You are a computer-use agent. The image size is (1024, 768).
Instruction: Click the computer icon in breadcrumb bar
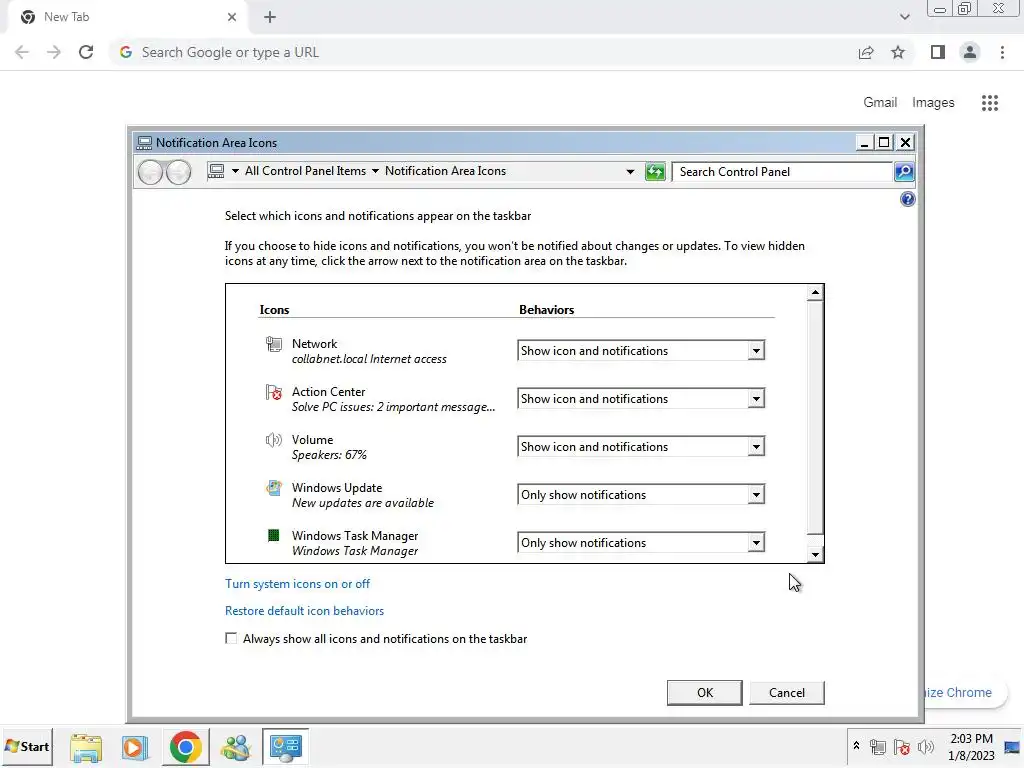216,171
